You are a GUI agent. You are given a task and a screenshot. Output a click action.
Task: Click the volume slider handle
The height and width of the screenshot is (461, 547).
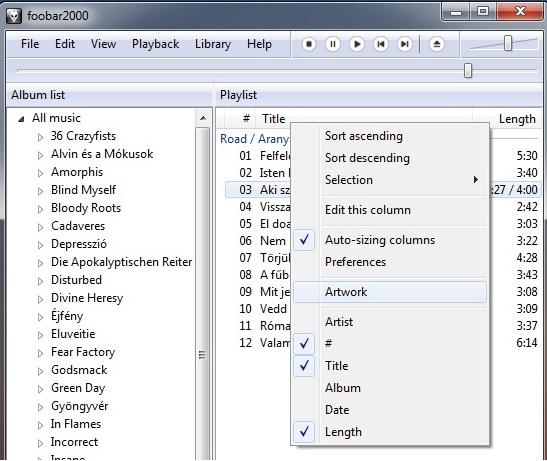pyautogui.click(x=508, y=43)
